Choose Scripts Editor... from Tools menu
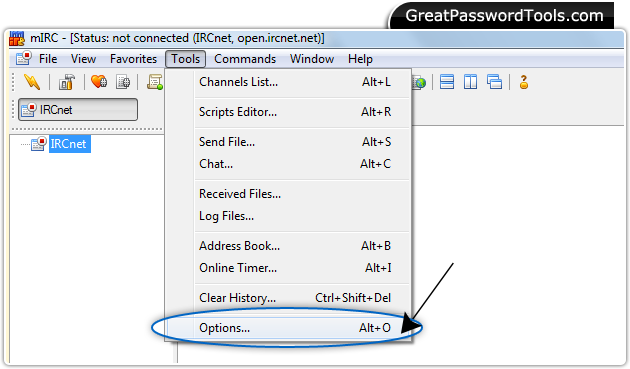 [288, 112]
